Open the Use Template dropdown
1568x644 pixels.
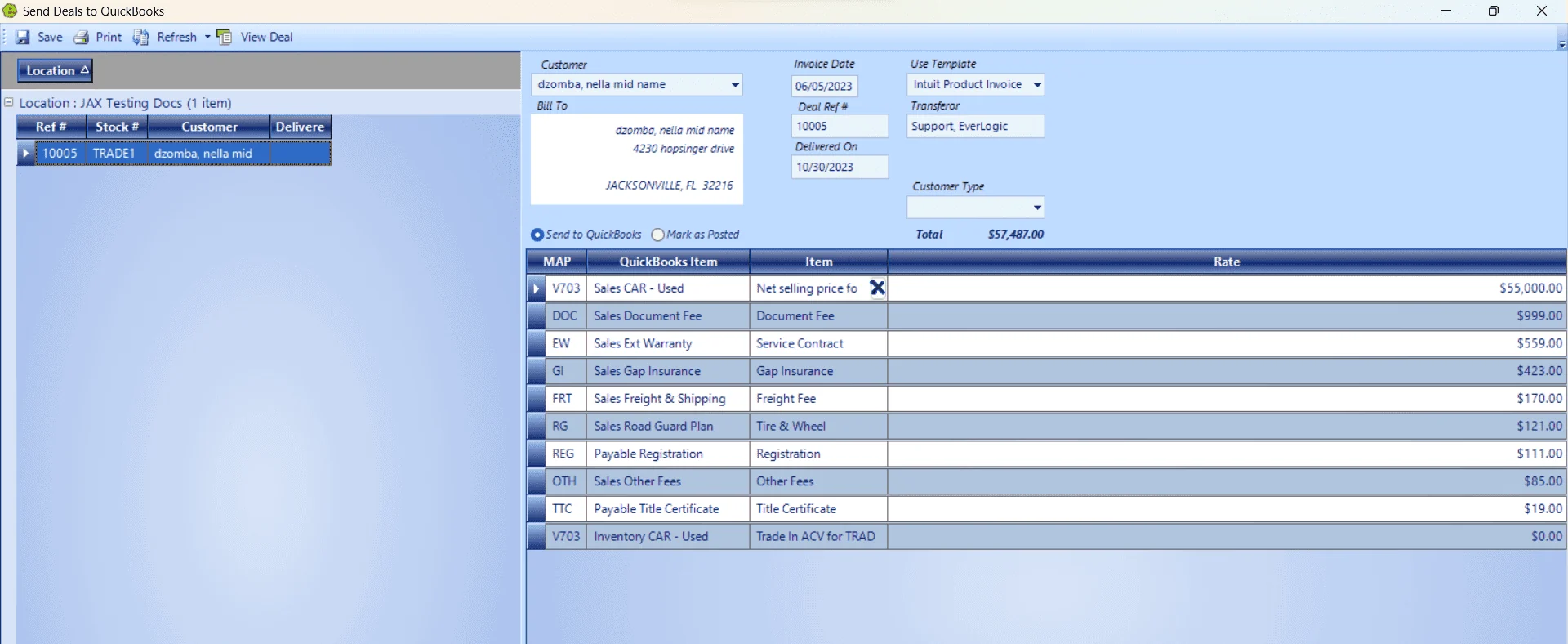tap(1037, 84)
